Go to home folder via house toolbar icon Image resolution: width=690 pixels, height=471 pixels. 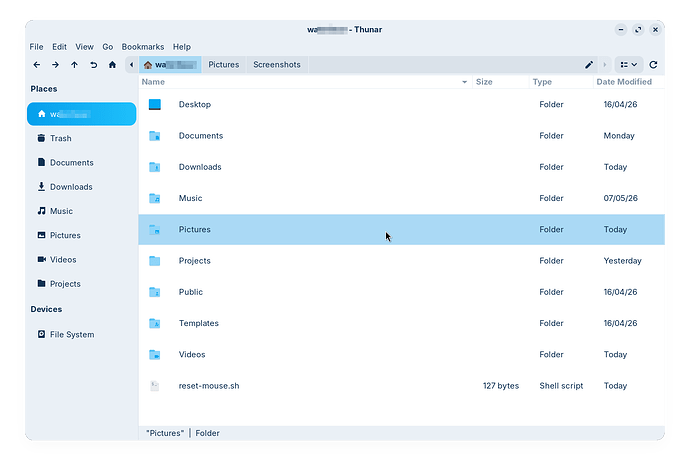[112, 65]
